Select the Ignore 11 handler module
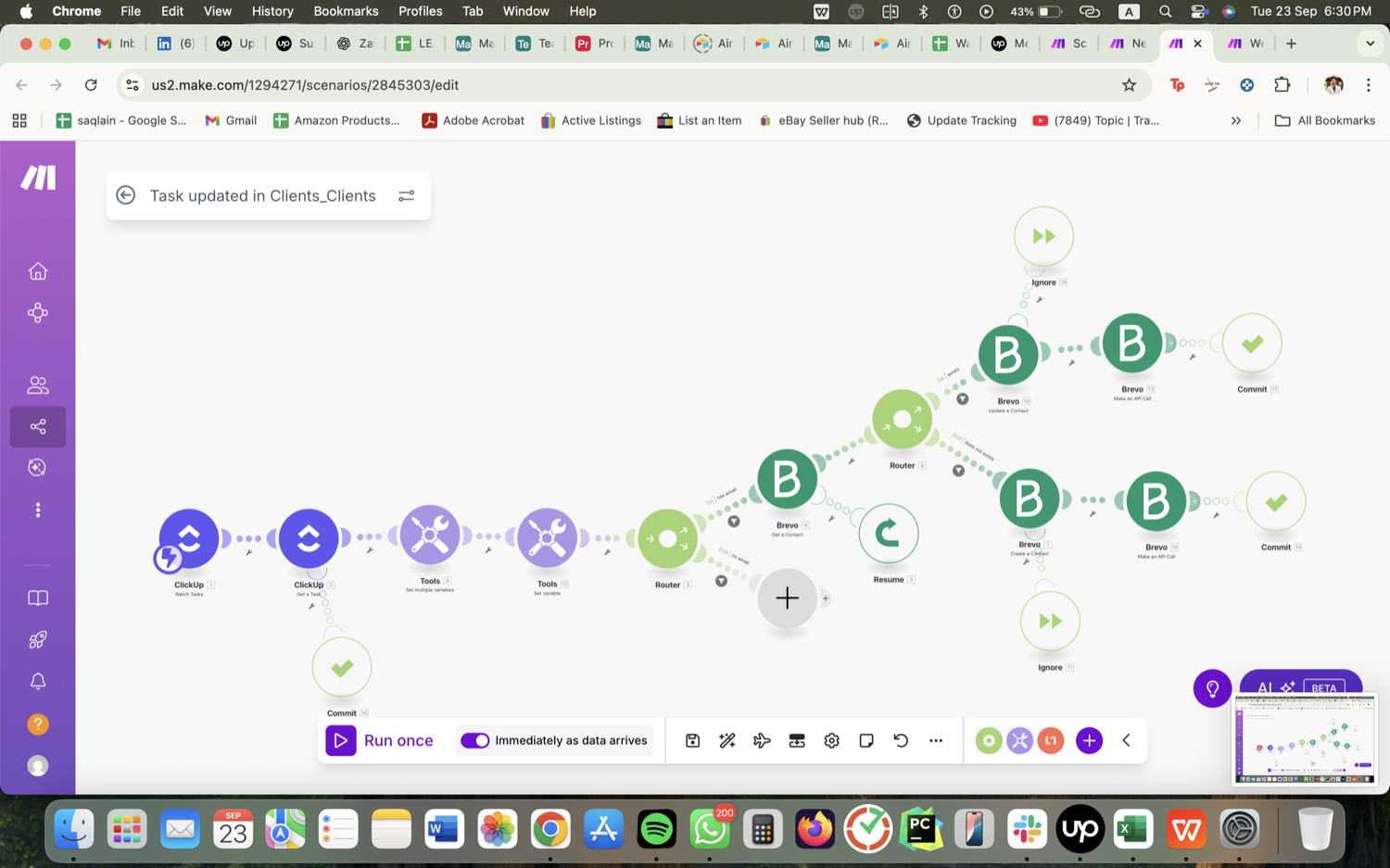The height and width of the screenshot is (868, 1390). (1050, 622)
